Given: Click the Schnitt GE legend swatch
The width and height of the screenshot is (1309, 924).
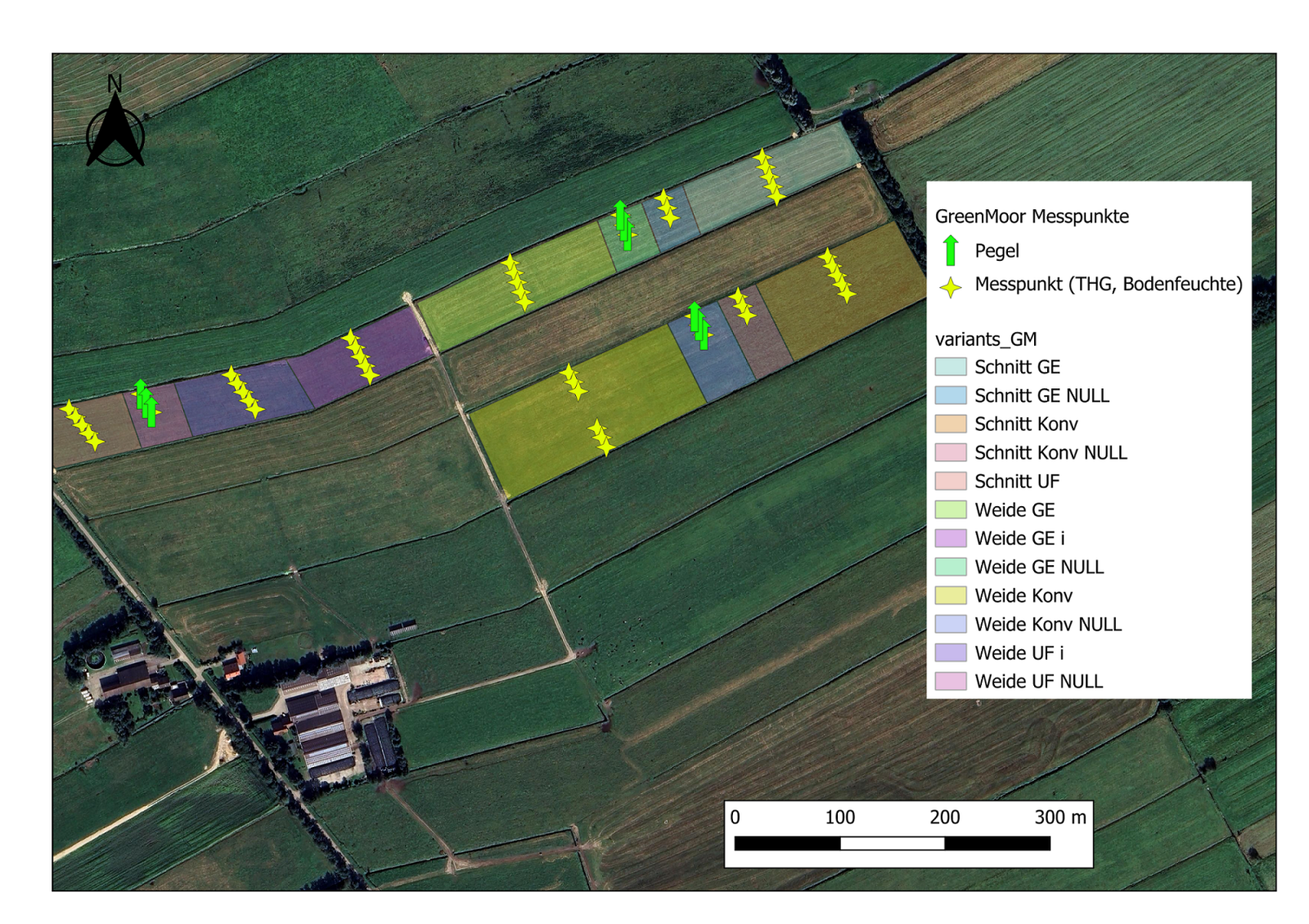Looking at the screenshot, I should (951, 366).
